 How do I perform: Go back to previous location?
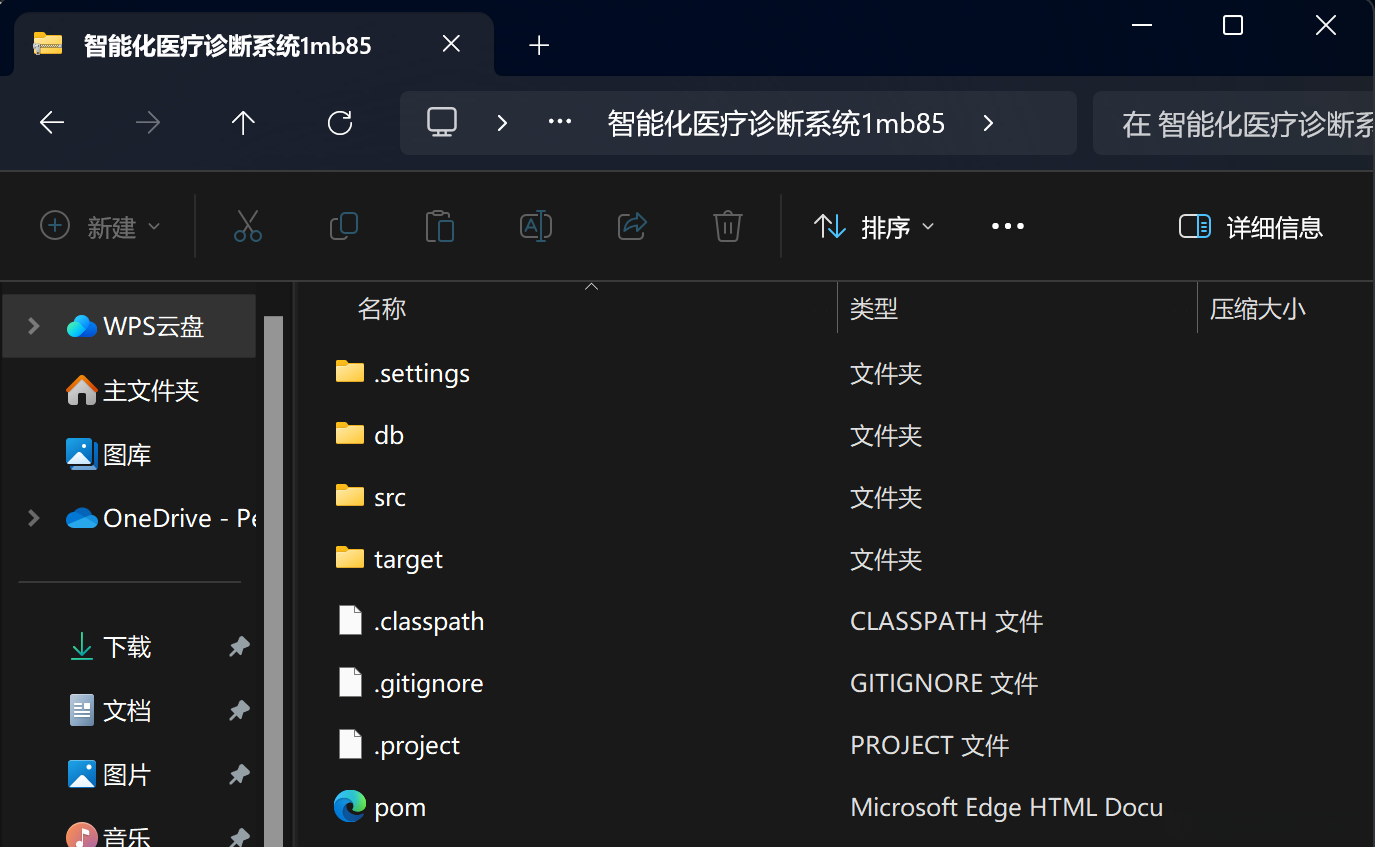click(x=52, y=123)
